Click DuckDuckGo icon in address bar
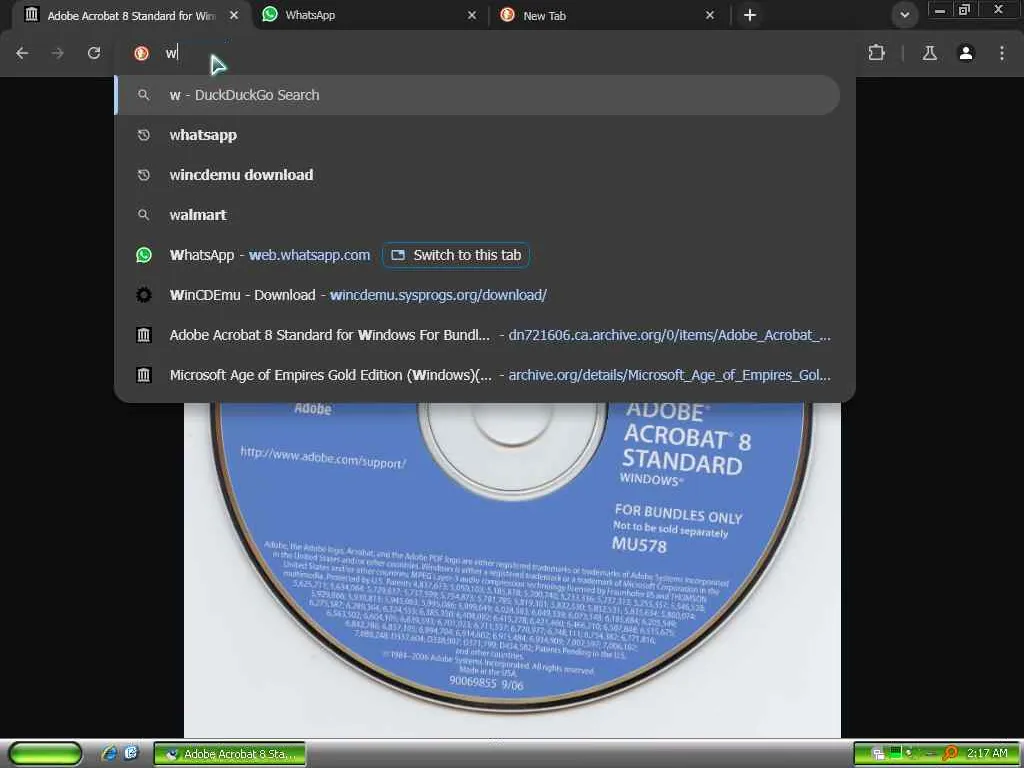The height and width of the screenshot is (768, 1024). [141, 53]
